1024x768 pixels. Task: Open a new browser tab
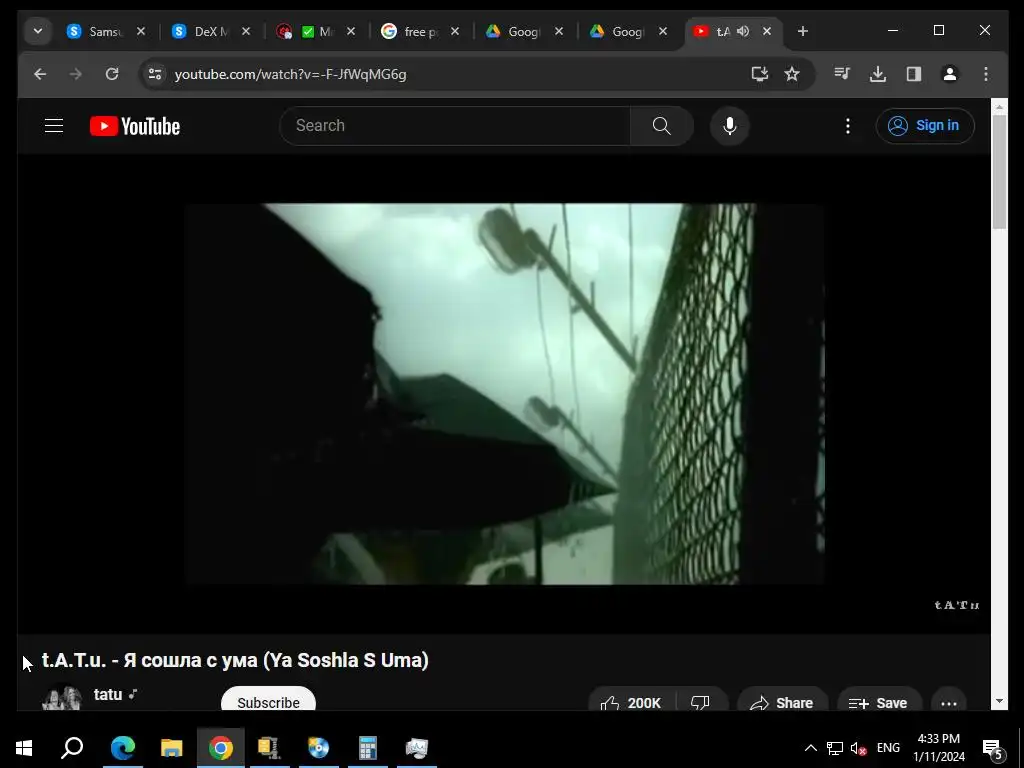coord(803,31)
